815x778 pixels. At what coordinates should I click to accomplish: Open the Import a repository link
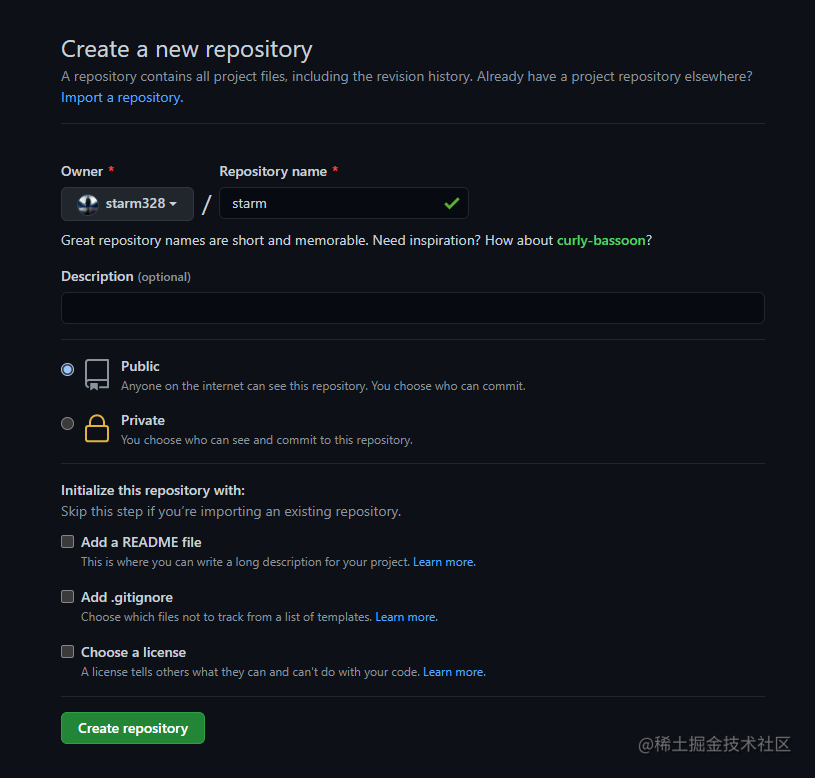[122, 98]
